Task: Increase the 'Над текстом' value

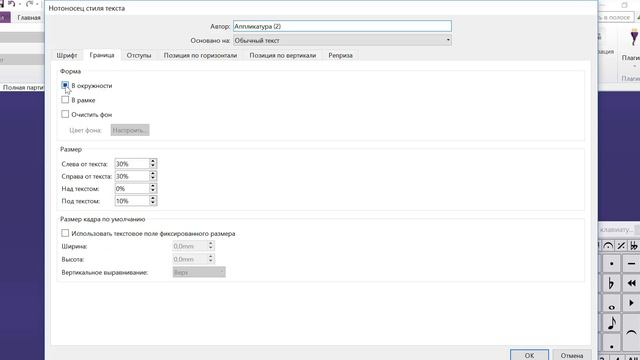Action: 153,186
